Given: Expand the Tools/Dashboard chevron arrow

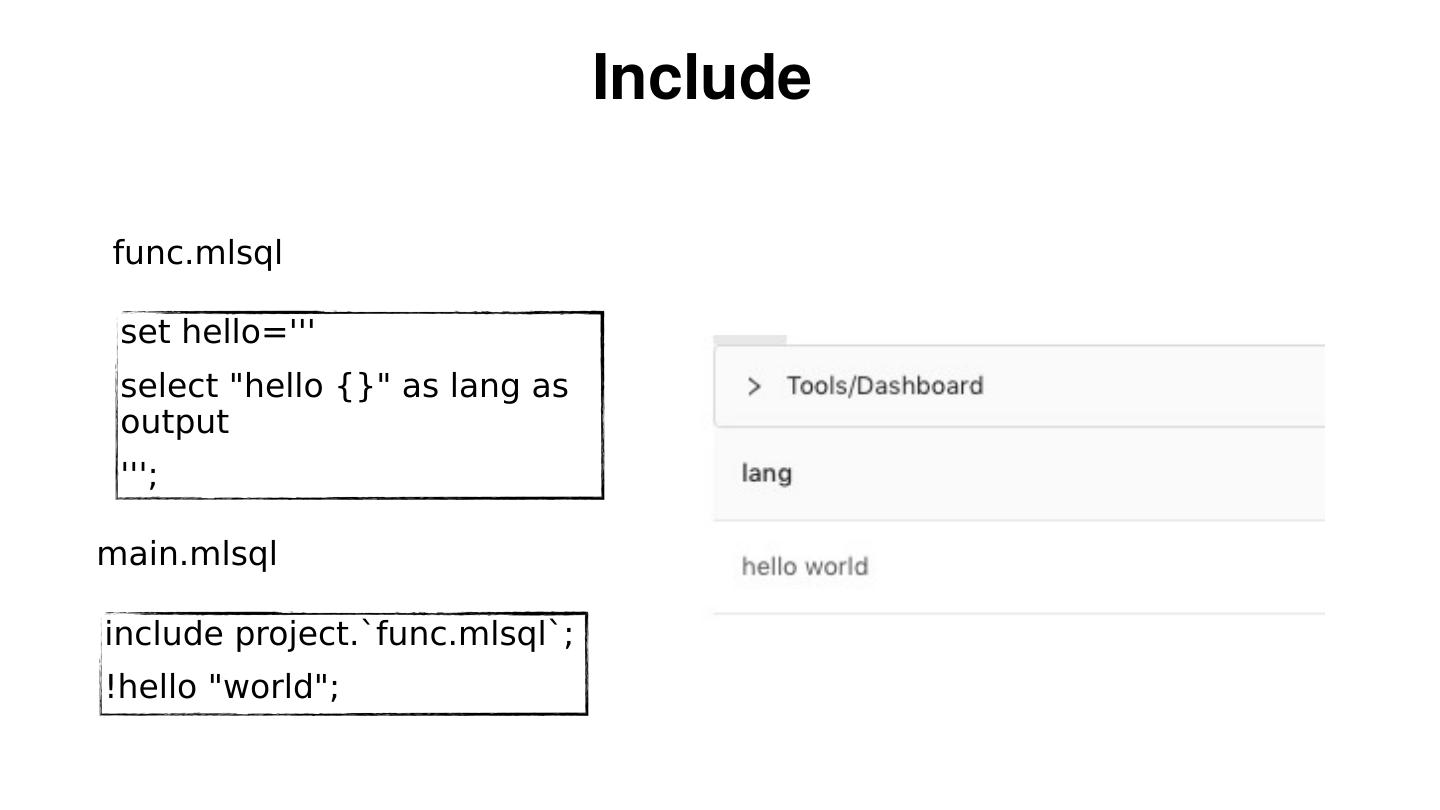Looking at the screenshot, I should (754, 386).
